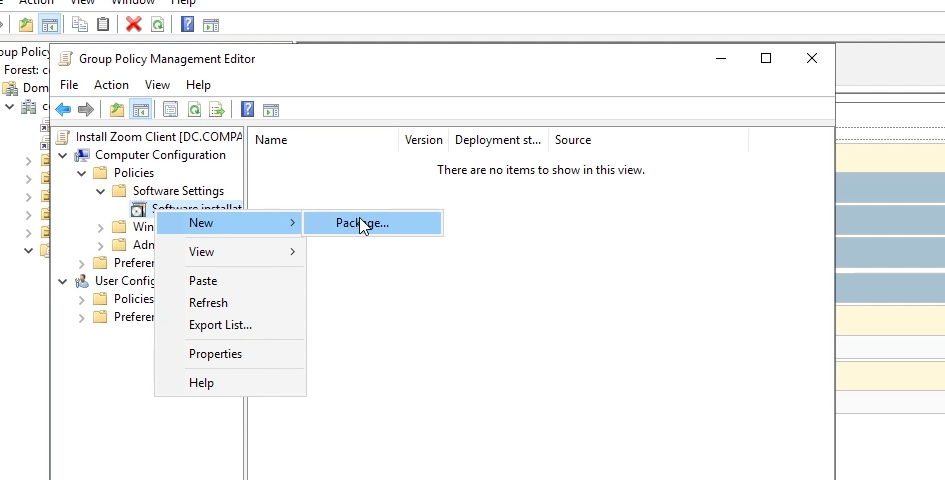Click the blue Back arrow in Editor toolbar
This screenshot has height=480, width=945.
click(63, 110)
